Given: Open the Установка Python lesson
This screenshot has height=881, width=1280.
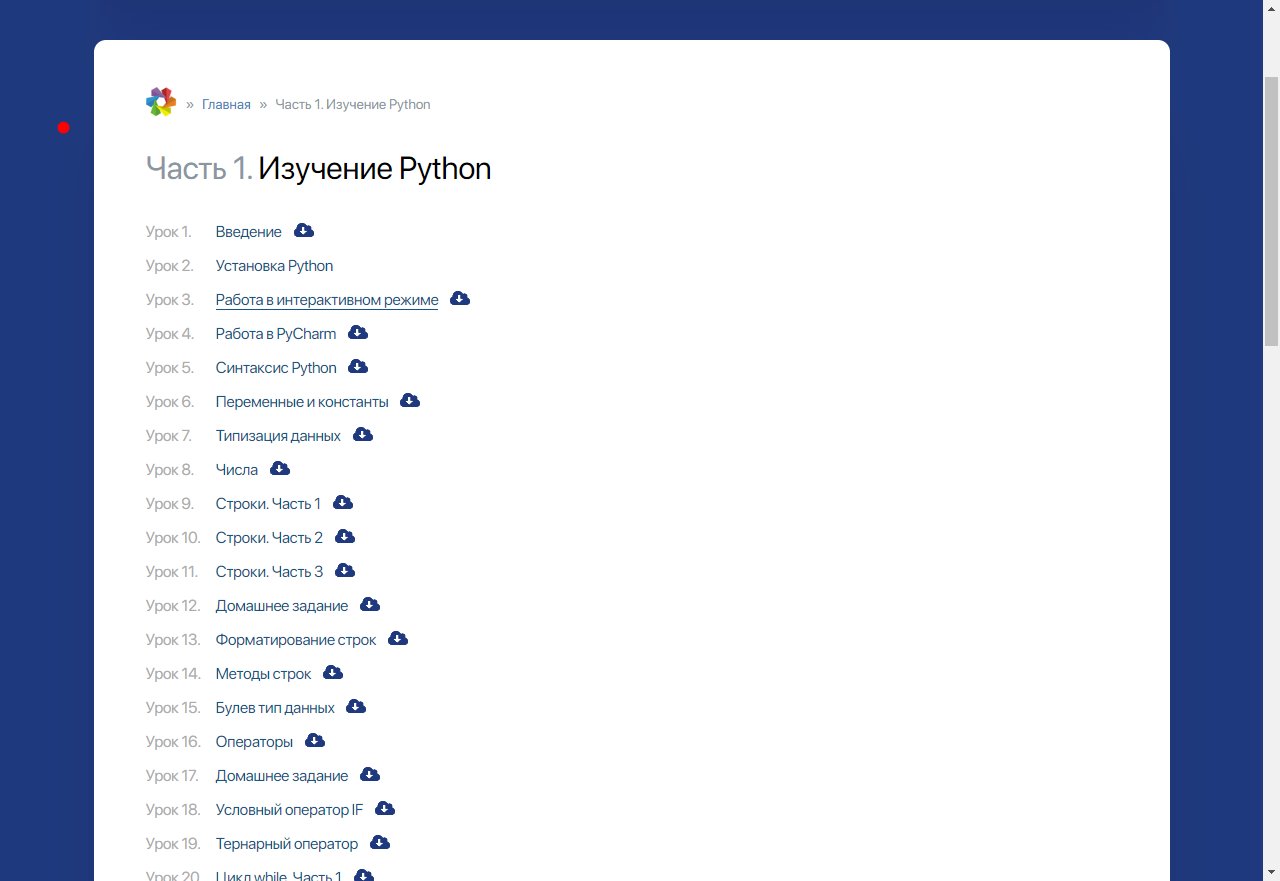Looking at the screenshot, I should click(x=274, y=266).
